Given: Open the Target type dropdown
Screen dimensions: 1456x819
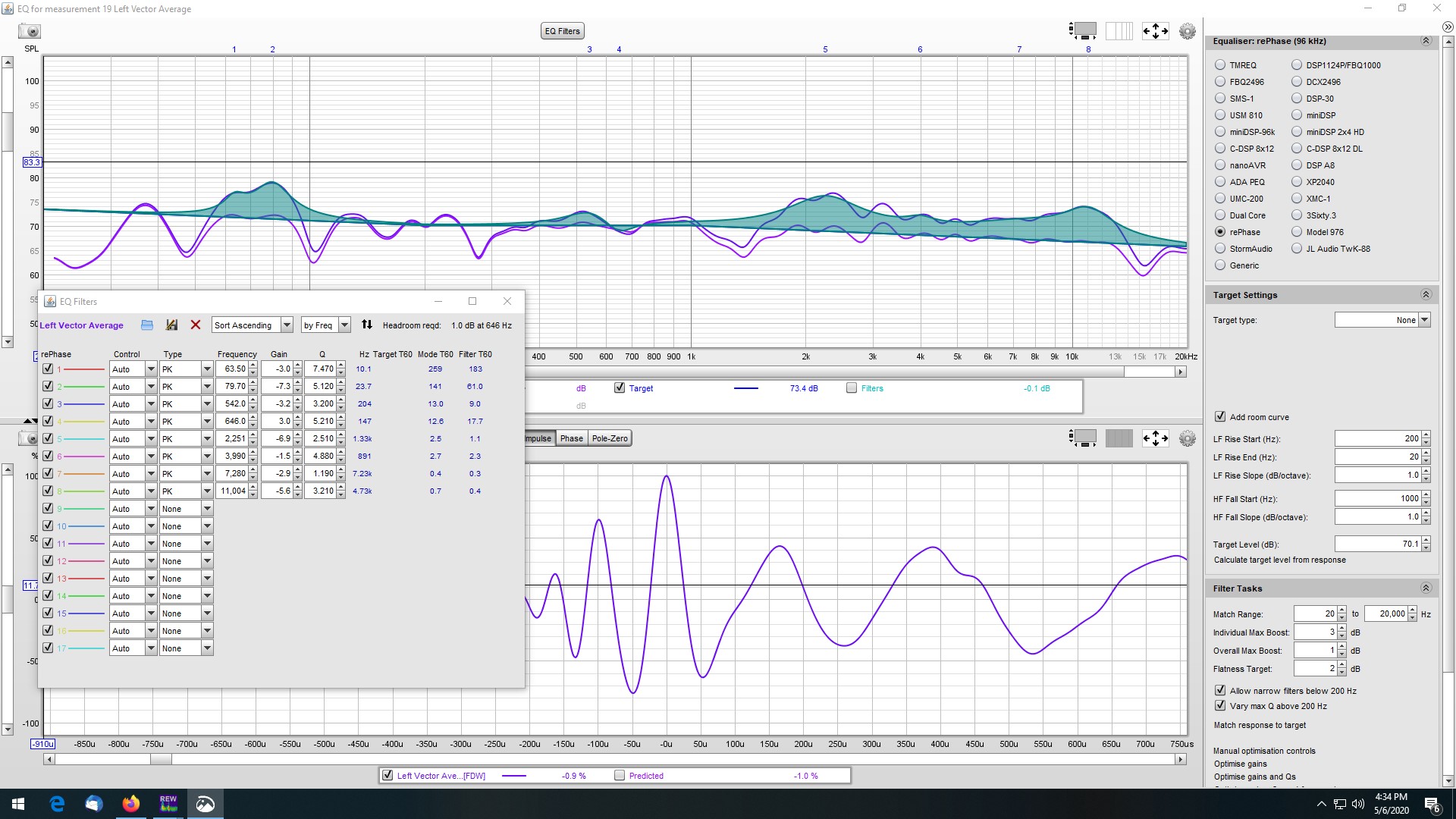Looking at the screenshot, I should coord(1382,320).
